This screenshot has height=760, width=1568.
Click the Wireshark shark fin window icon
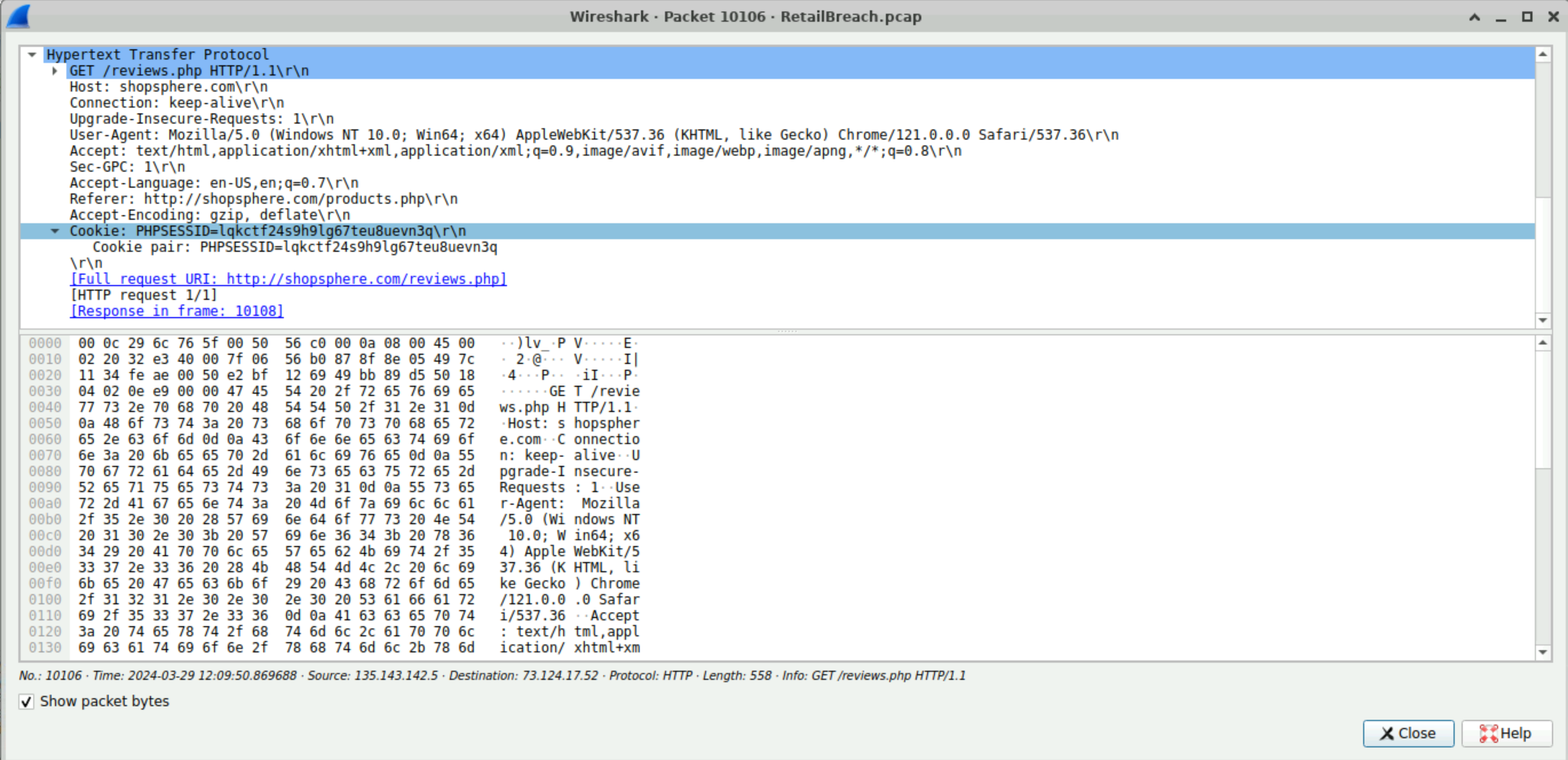tap(18, 16)
